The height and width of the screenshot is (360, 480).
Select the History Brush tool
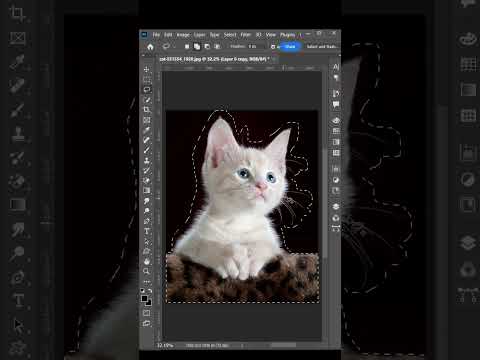(x=147, y=170)
